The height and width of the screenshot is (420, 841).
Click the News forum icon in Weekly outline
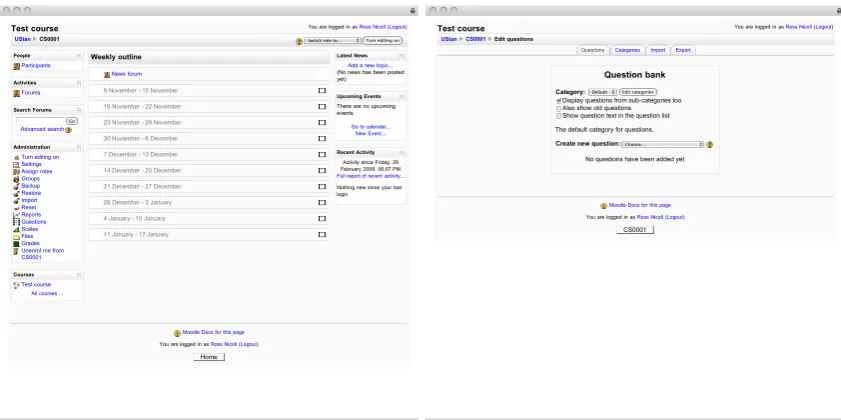pyautogui.click(x=107, y=75)
